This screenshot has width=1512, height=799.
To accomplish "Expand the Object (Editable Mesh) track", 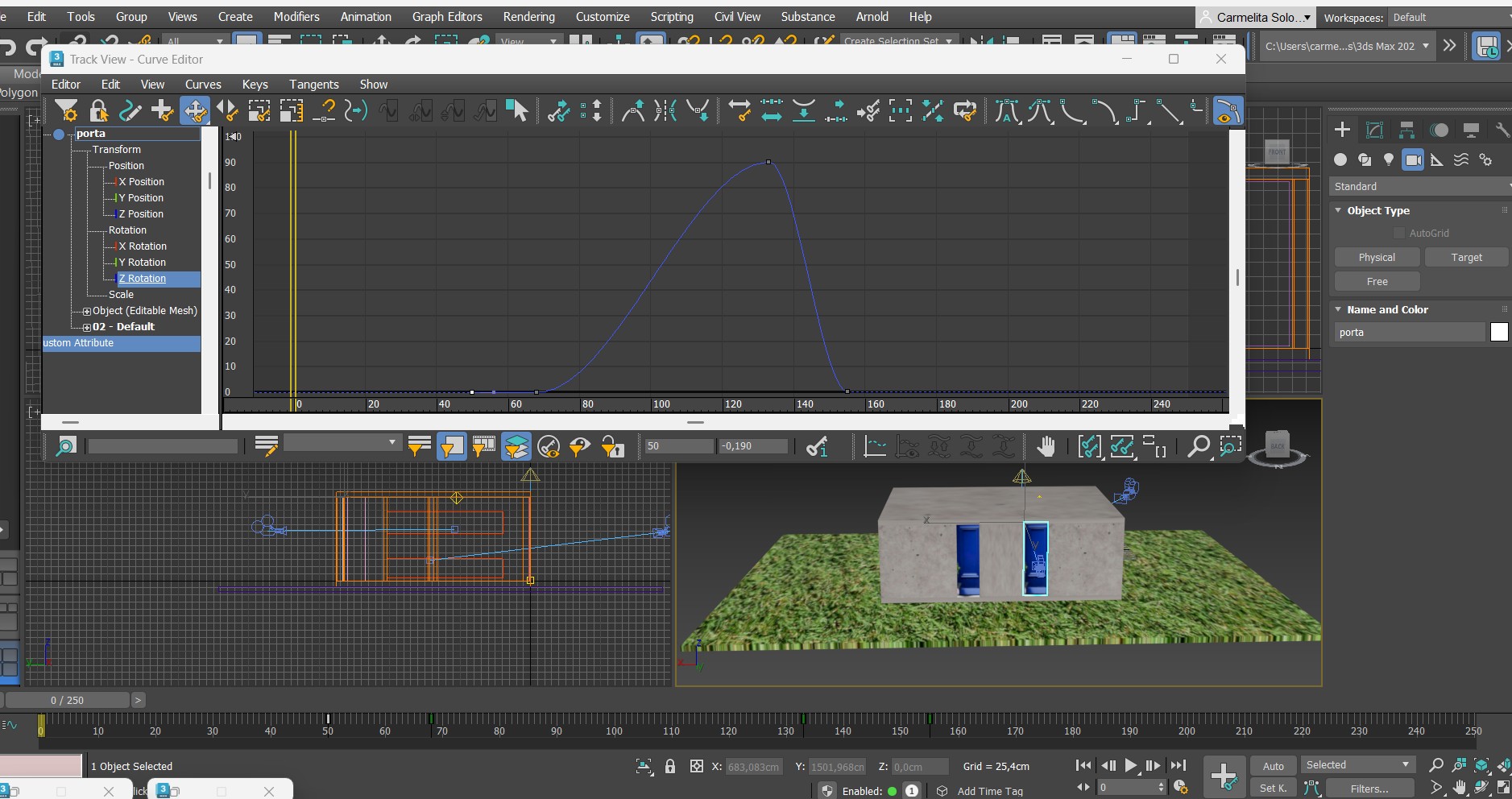I will 87,311.
